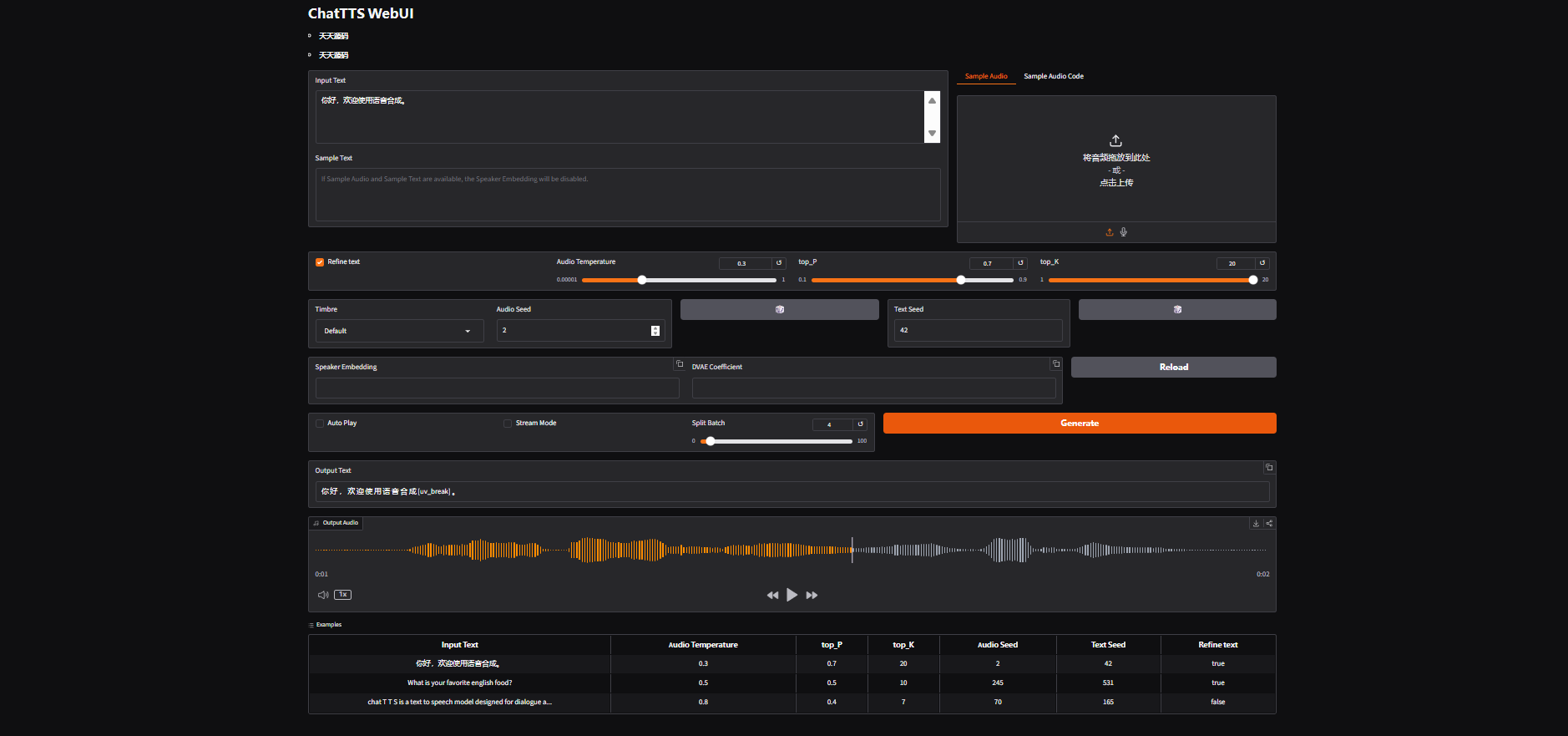
Task: Click the Audio Temperature cell "0.8" in Examples
Action: (703, 703)
